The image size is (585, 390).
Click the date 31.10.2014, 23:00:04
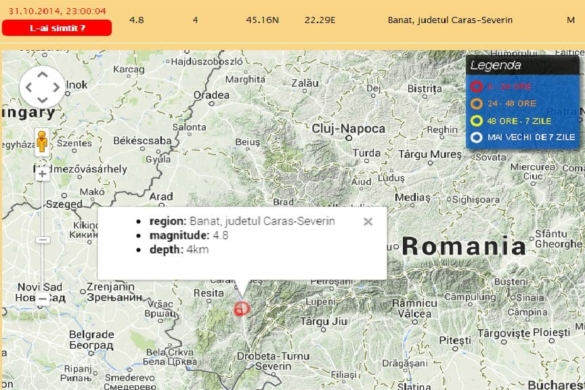(x=57, y=11)
